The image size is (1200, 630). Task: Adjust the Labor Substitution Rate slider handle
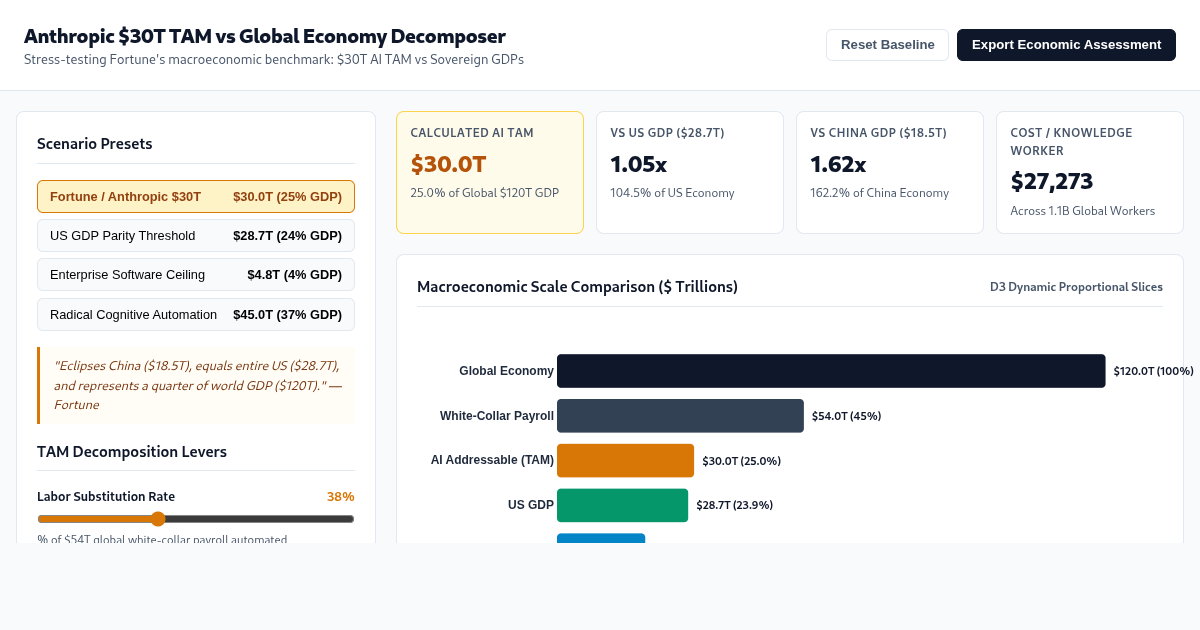point(158,519)
